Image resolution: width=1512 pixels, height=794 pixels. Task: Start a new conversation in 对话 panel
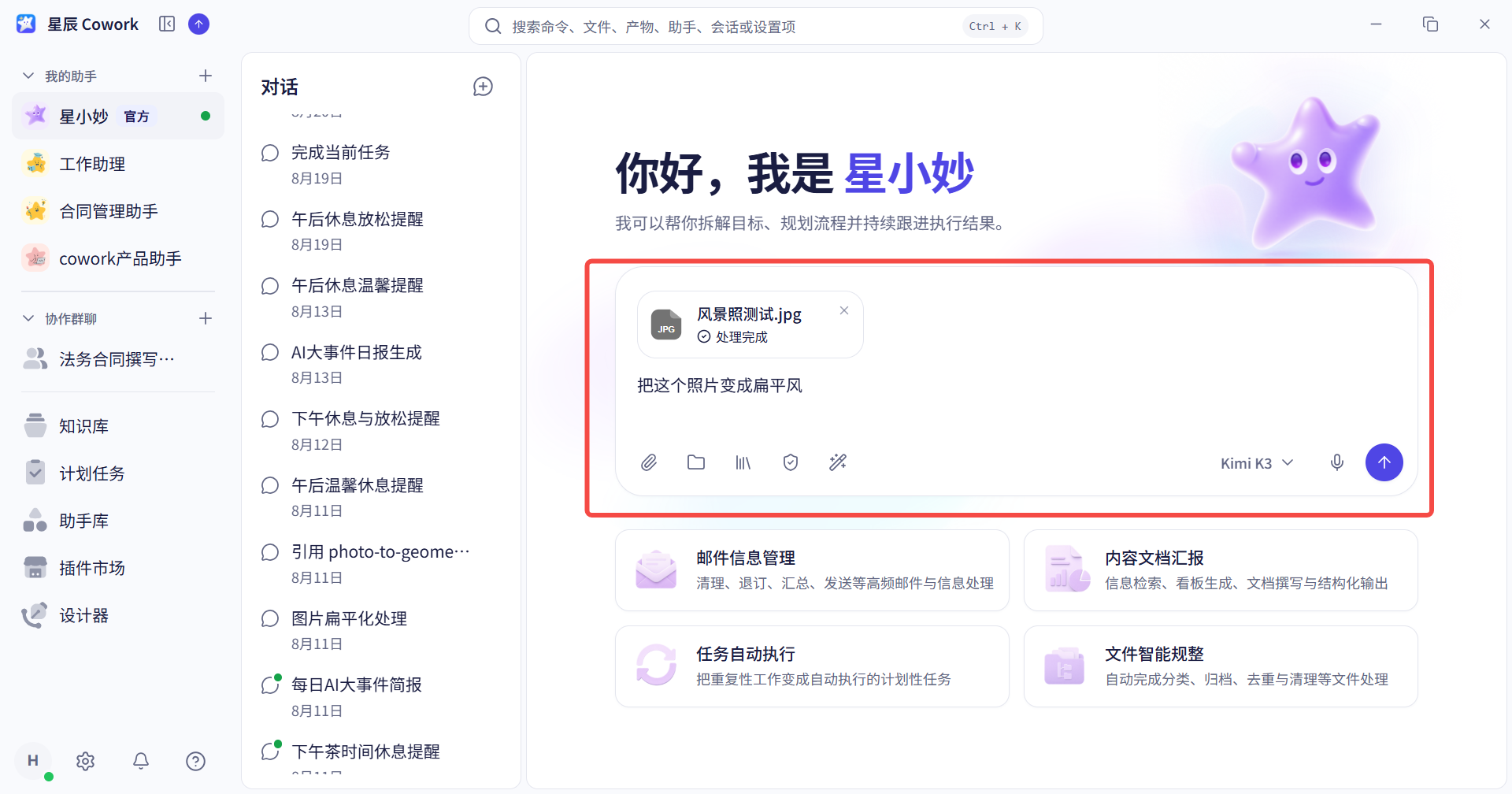(483, 87)
